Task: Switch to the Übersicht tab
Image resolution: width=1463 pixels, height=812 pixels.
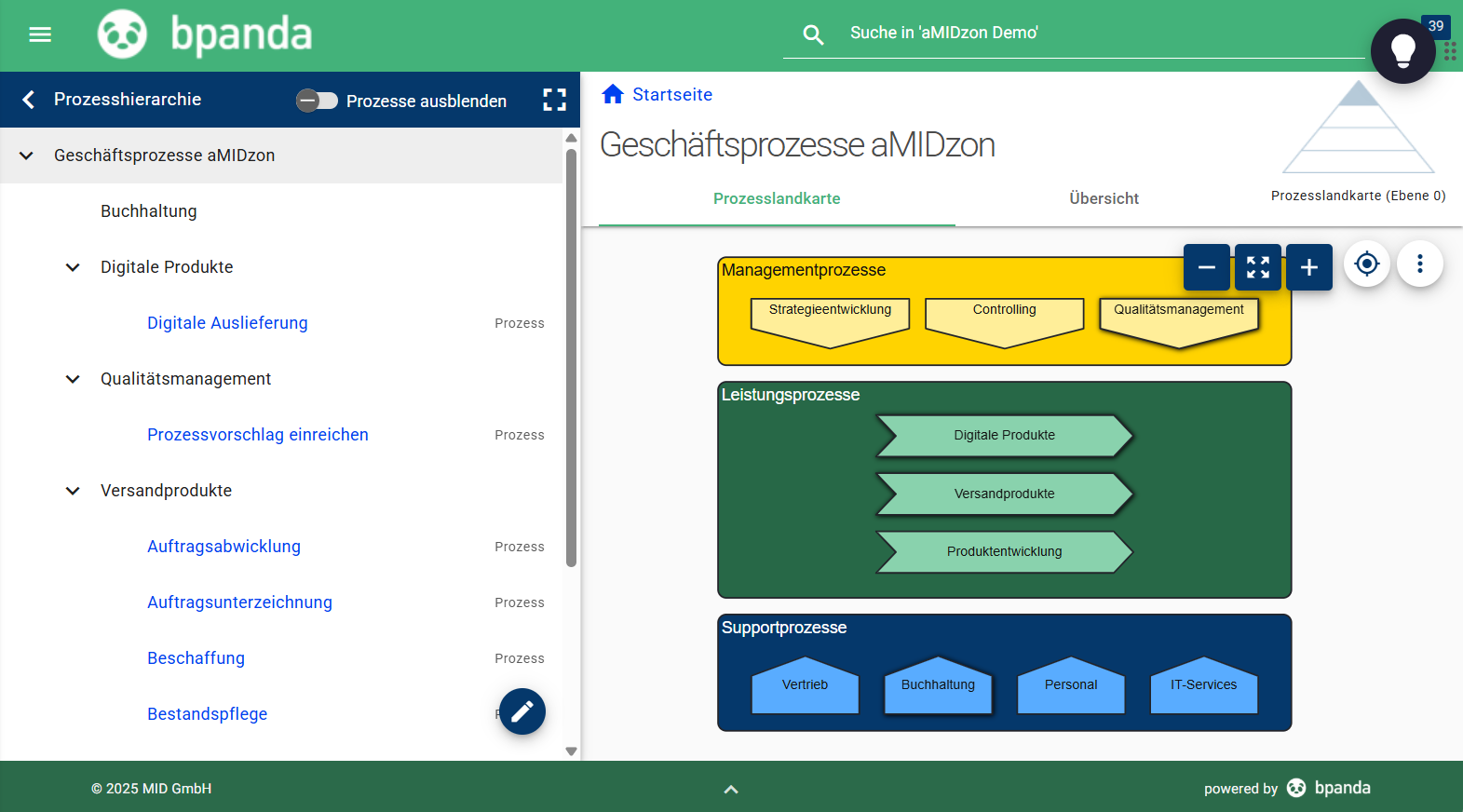Action: click(x=1104, y=198)
